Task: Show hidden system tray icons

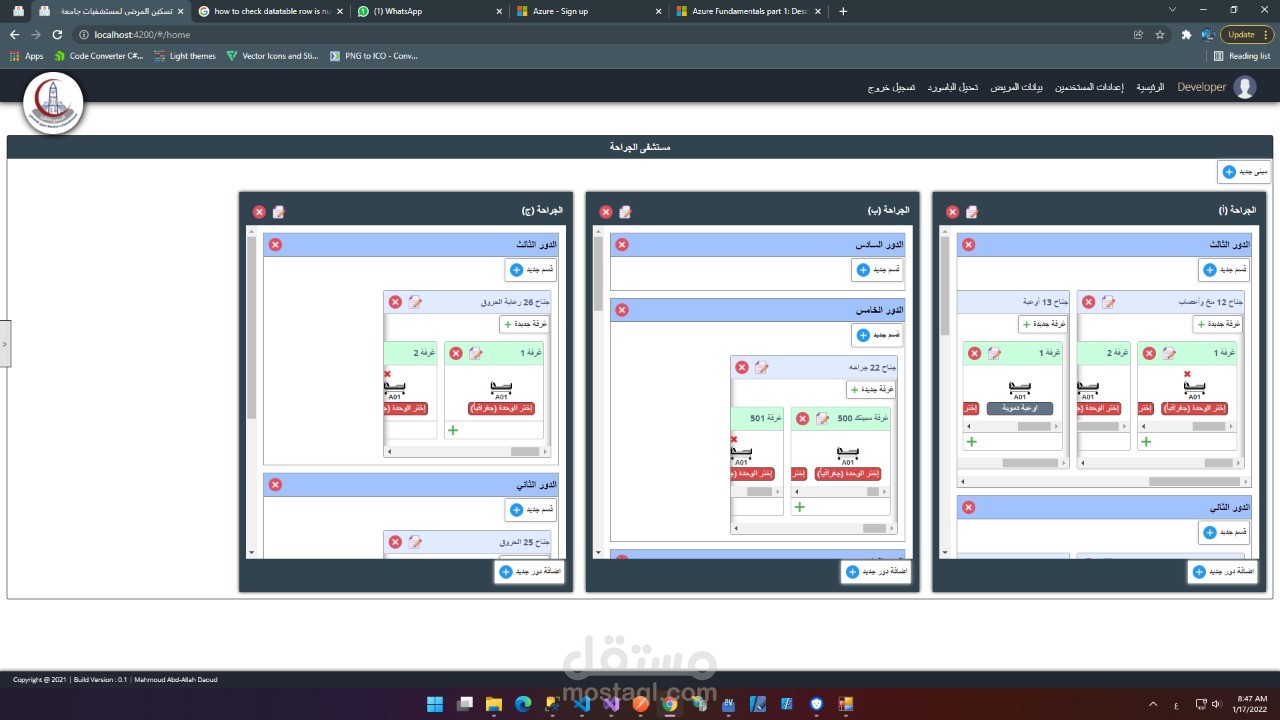Action: [x=1152, y=704]
